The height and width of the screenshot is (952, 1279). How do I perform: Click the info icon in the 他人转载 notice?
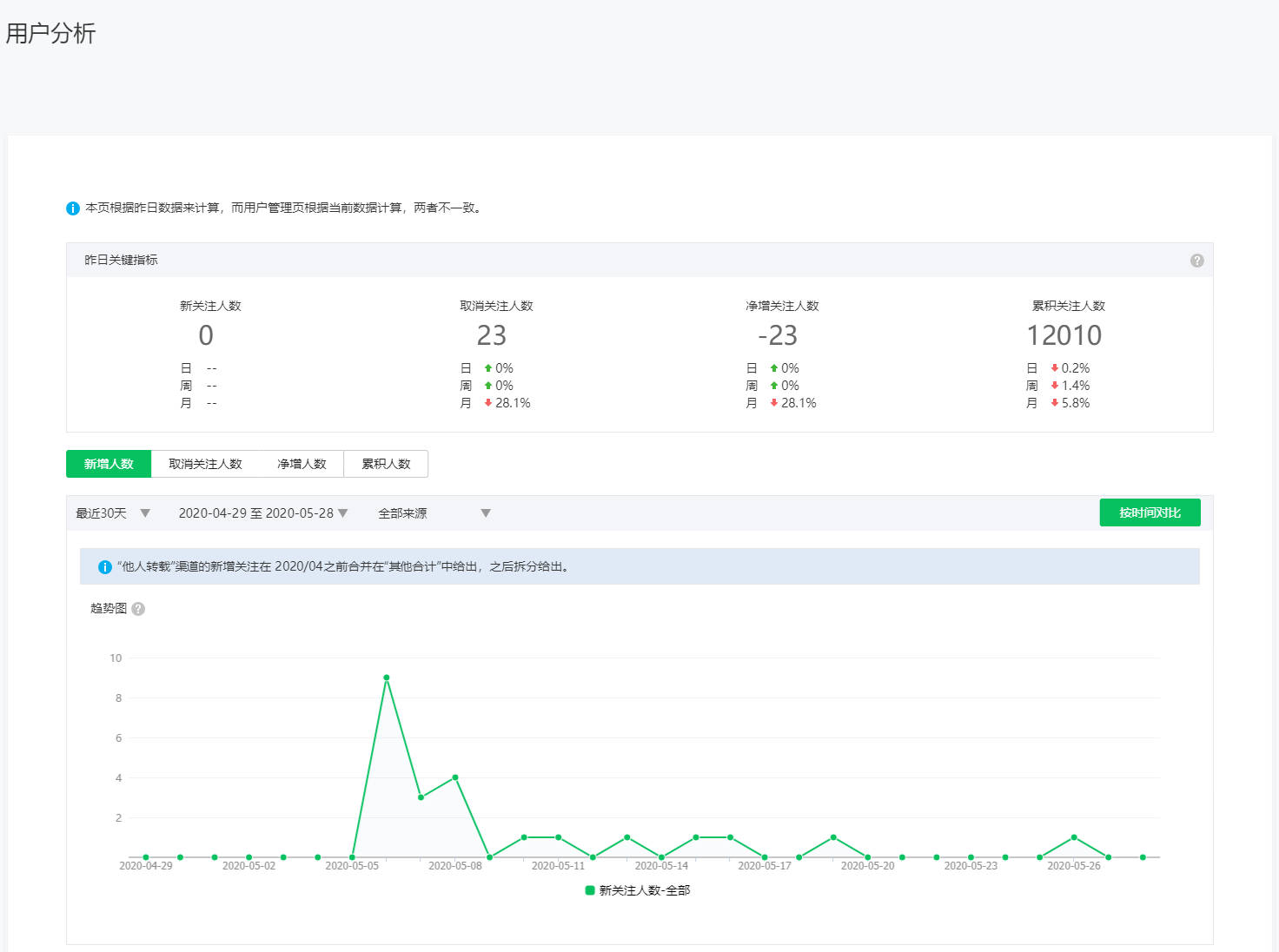point(105,567)
